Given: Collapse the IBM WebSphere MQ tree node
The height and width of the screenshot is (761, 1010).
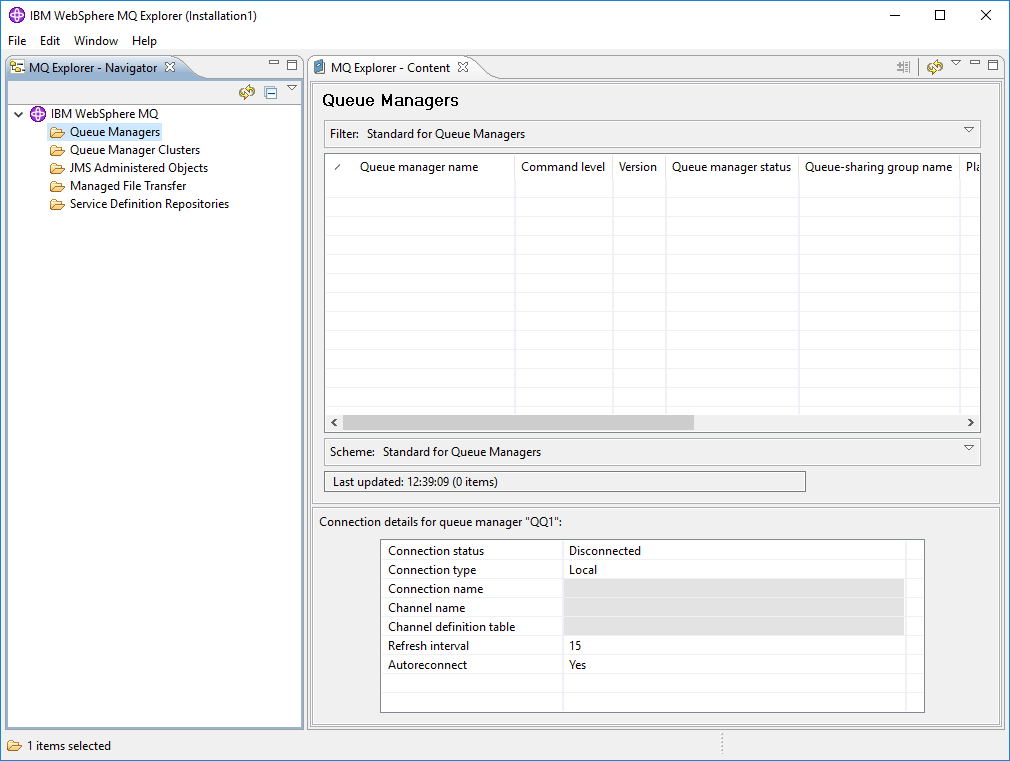Looking at the screenshot, I should click(19, 114).
